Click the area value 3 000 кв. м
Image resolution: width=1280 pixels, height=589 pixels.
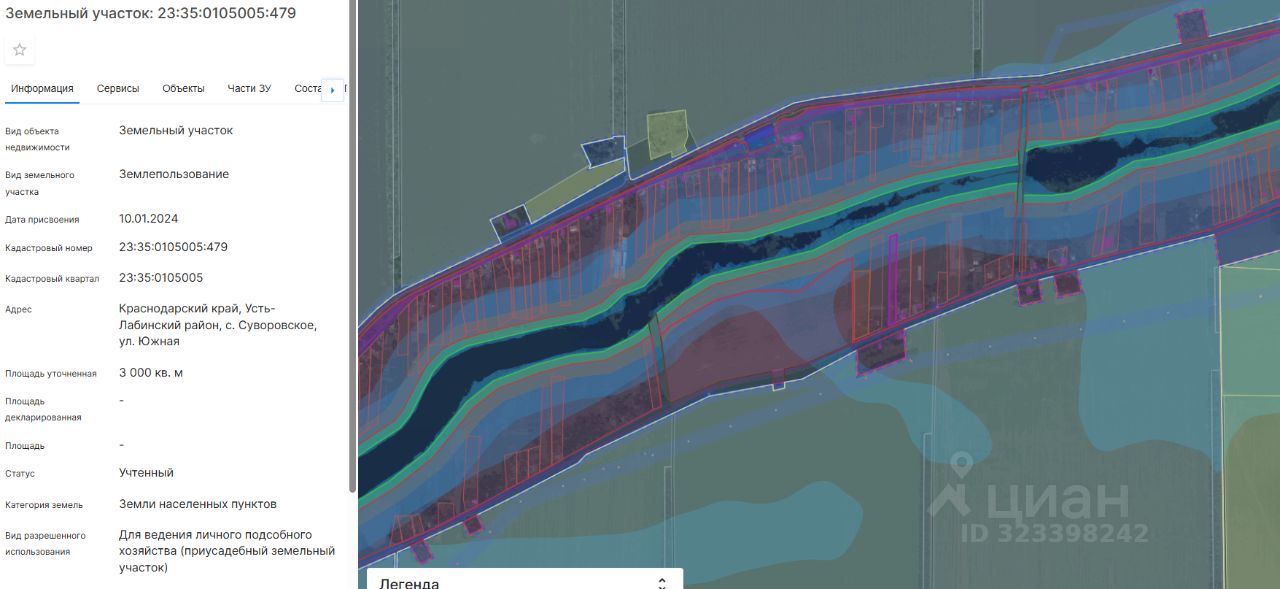pyautogui.click(x=151, y=373)
